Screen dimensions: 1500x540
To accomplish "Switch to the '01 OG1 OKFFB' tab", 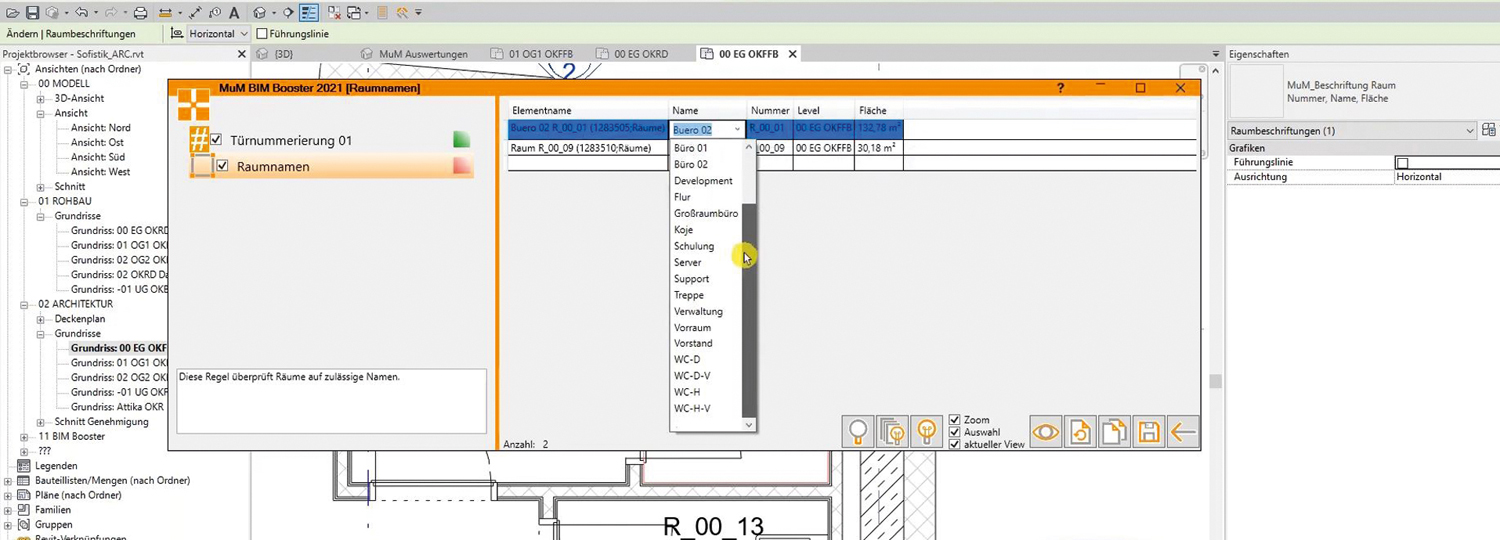I will coord(538,54).
